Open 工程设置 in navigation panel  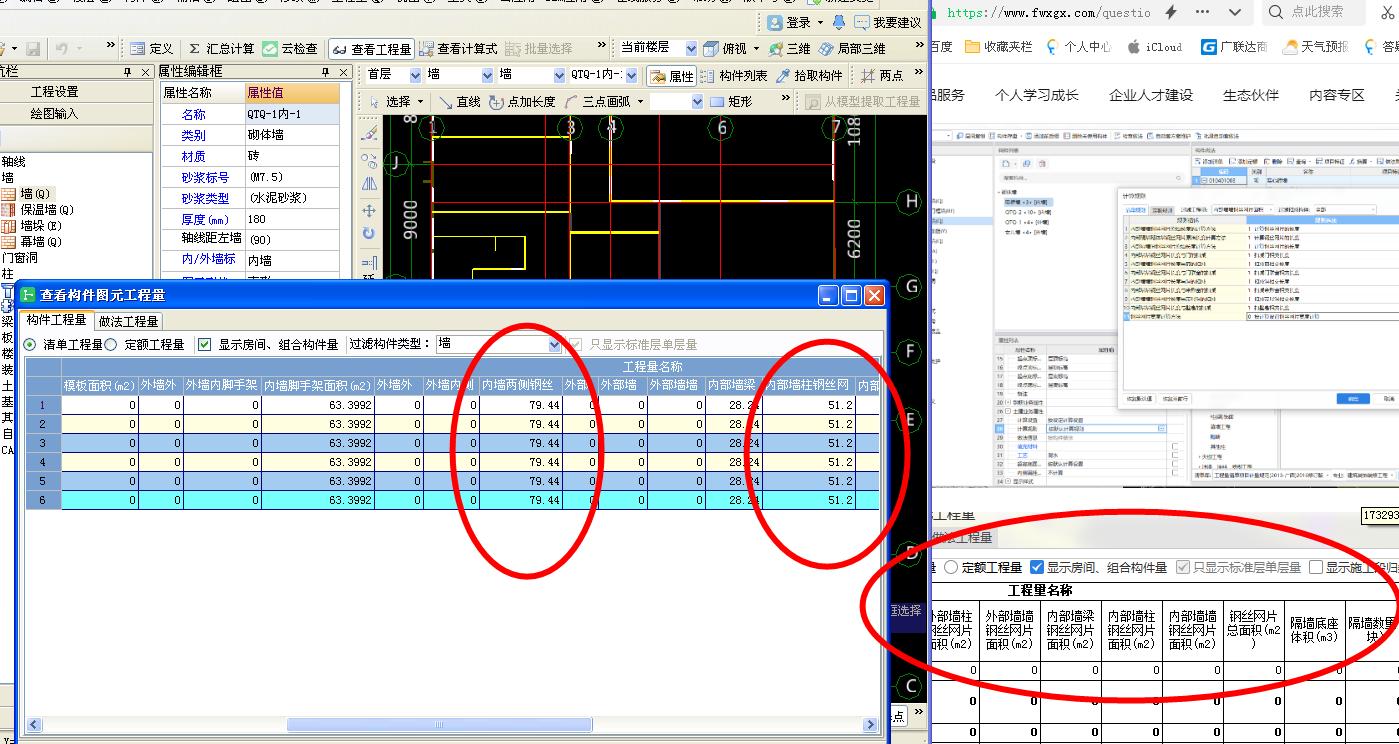55,92
